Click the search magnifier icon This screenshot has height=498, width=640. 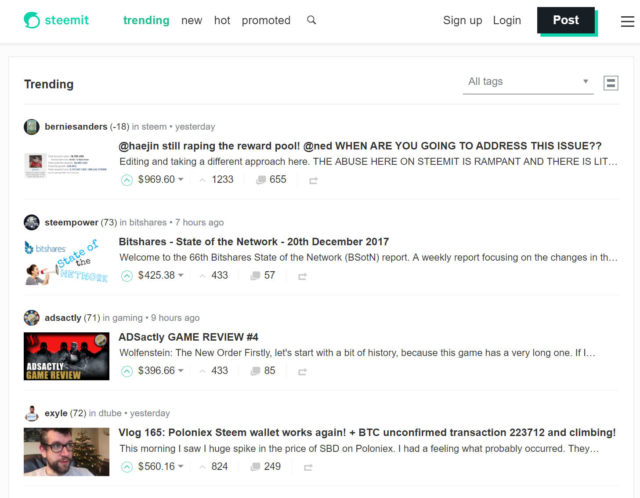click(x=312, y=20)
